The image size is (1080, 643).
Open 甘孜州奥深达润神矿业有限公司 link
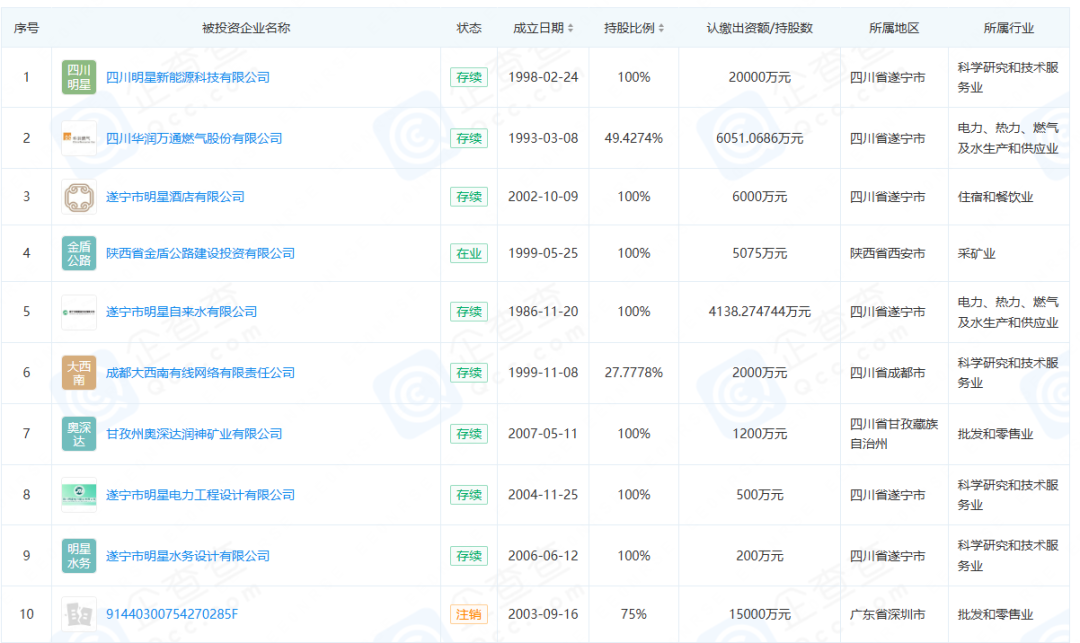click(194, 434)
